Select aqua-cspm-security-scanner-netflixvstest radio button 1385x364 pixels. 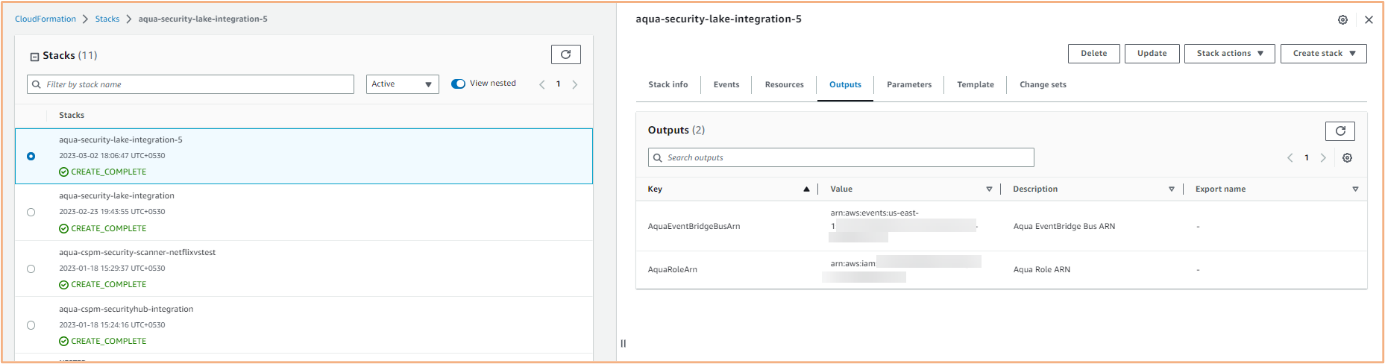tap(31, 268)
